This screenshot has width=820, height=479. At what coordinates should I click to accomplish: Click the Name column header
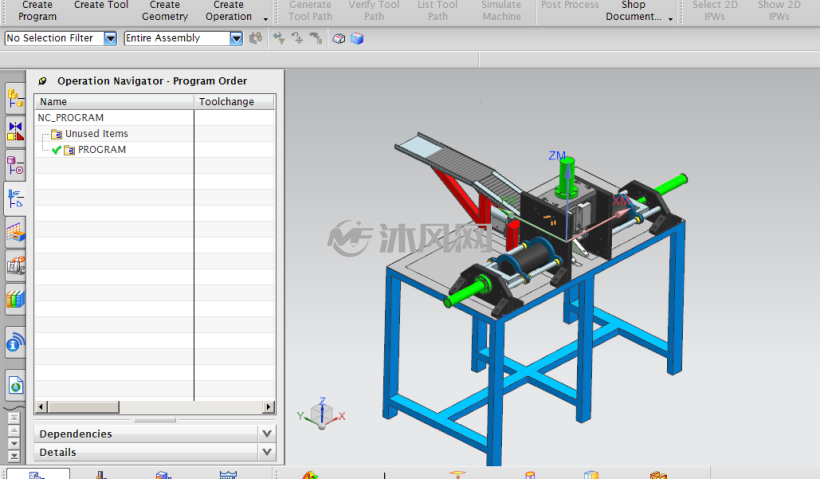114,101
